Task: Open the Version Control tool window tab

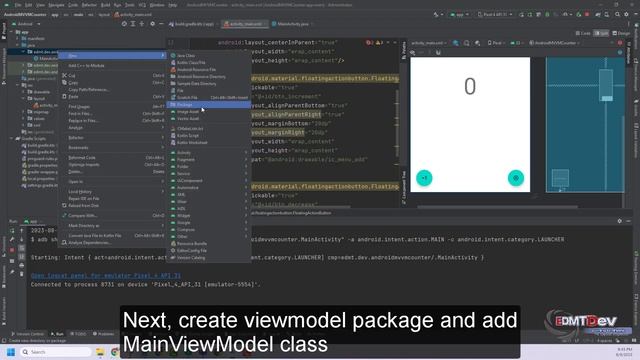Action: tap(28, 334)
